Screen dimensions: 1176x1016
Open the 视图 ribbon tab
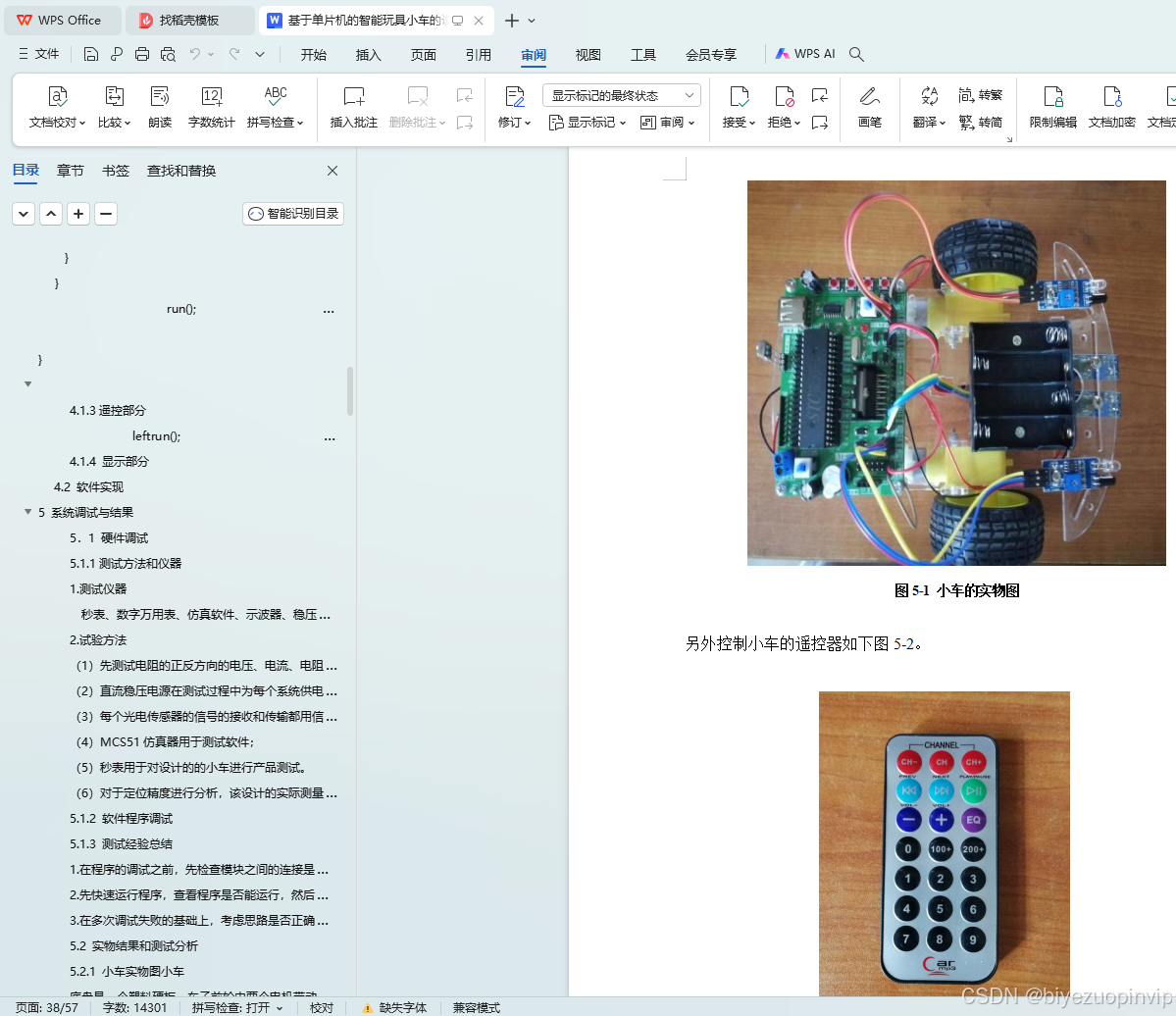point(588,55)
